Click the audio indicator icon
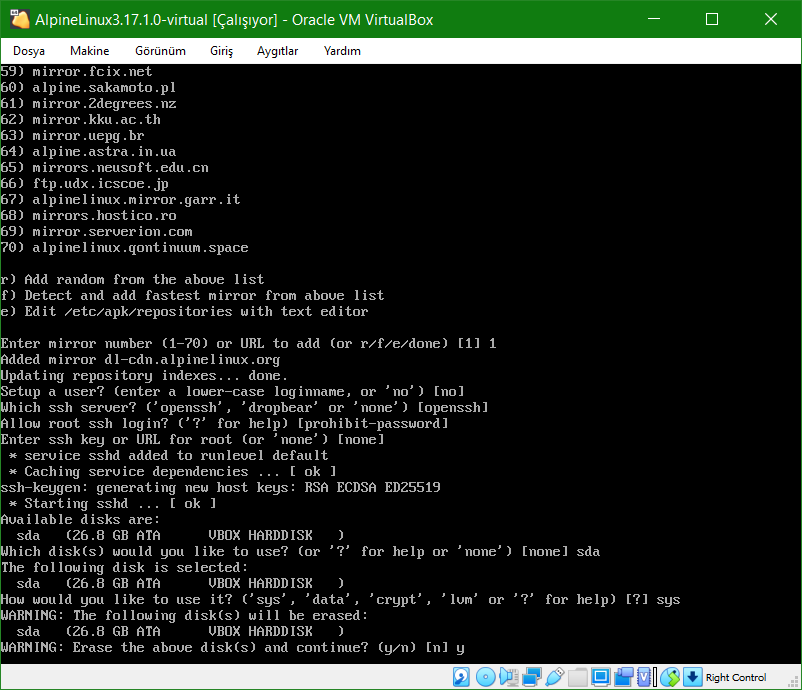This screenshot has height=690, width=802. pos(509,677)
